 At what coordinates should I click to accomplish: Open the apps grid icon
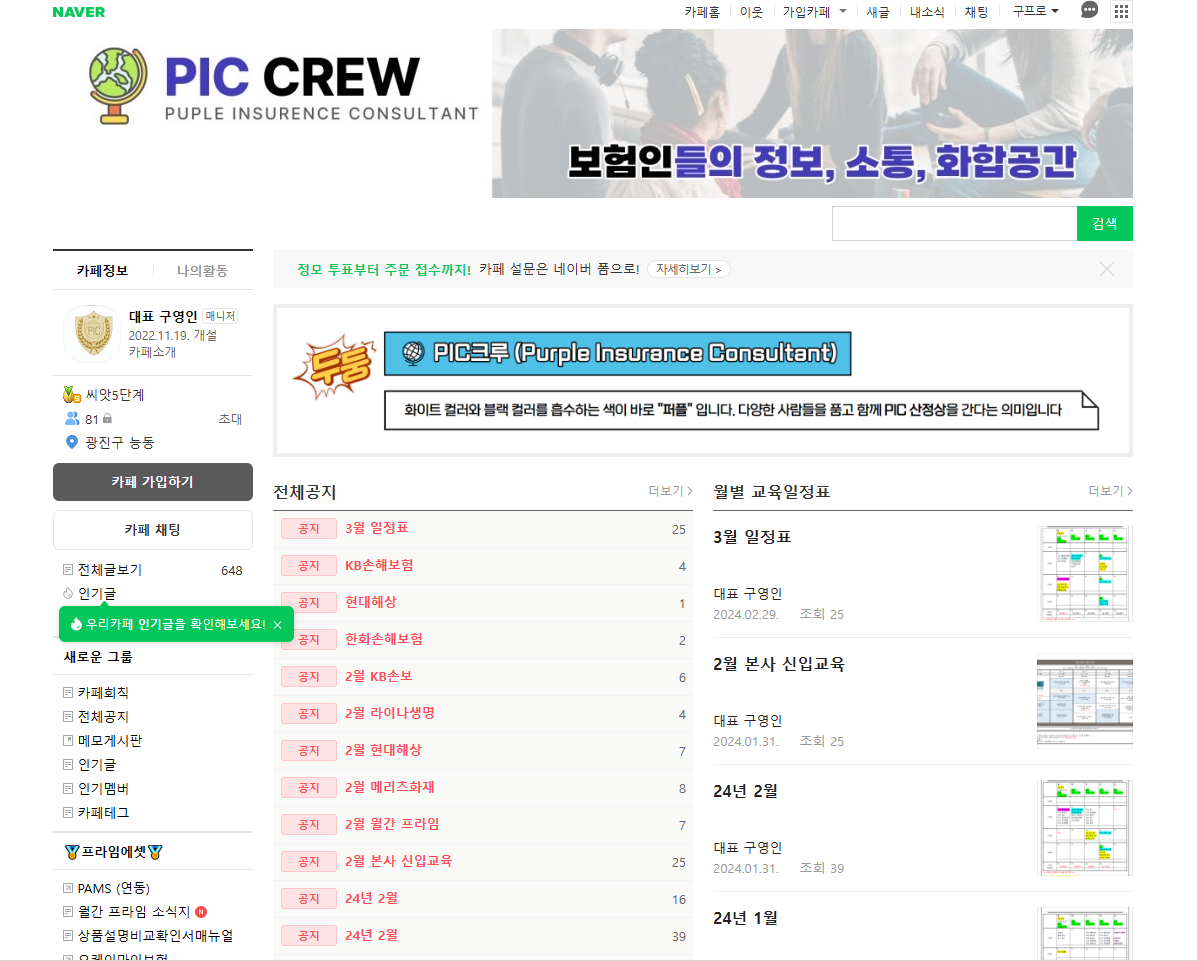click(x=1121, y=11)
